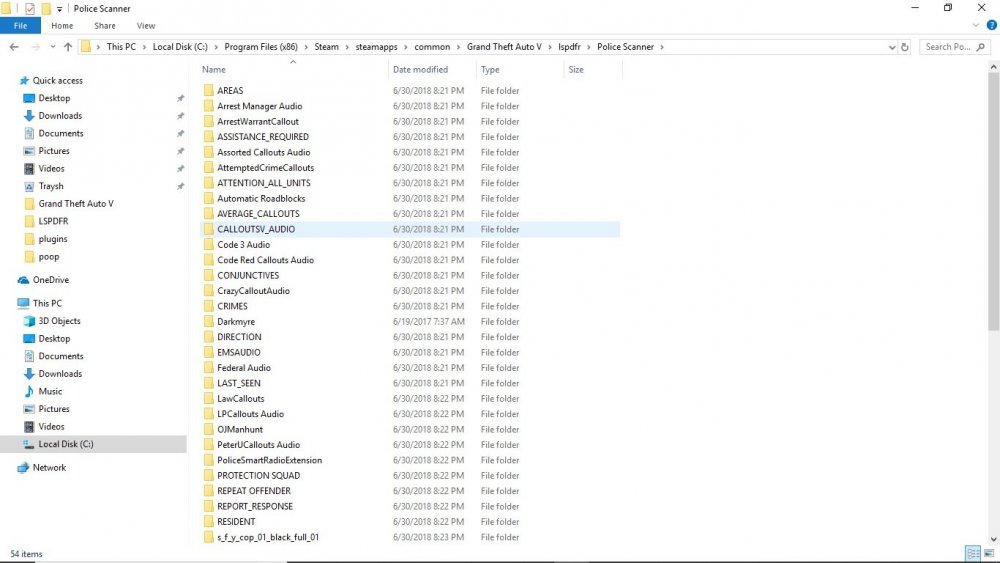Click the Pictures icon under Quick access

click(29, 151)
